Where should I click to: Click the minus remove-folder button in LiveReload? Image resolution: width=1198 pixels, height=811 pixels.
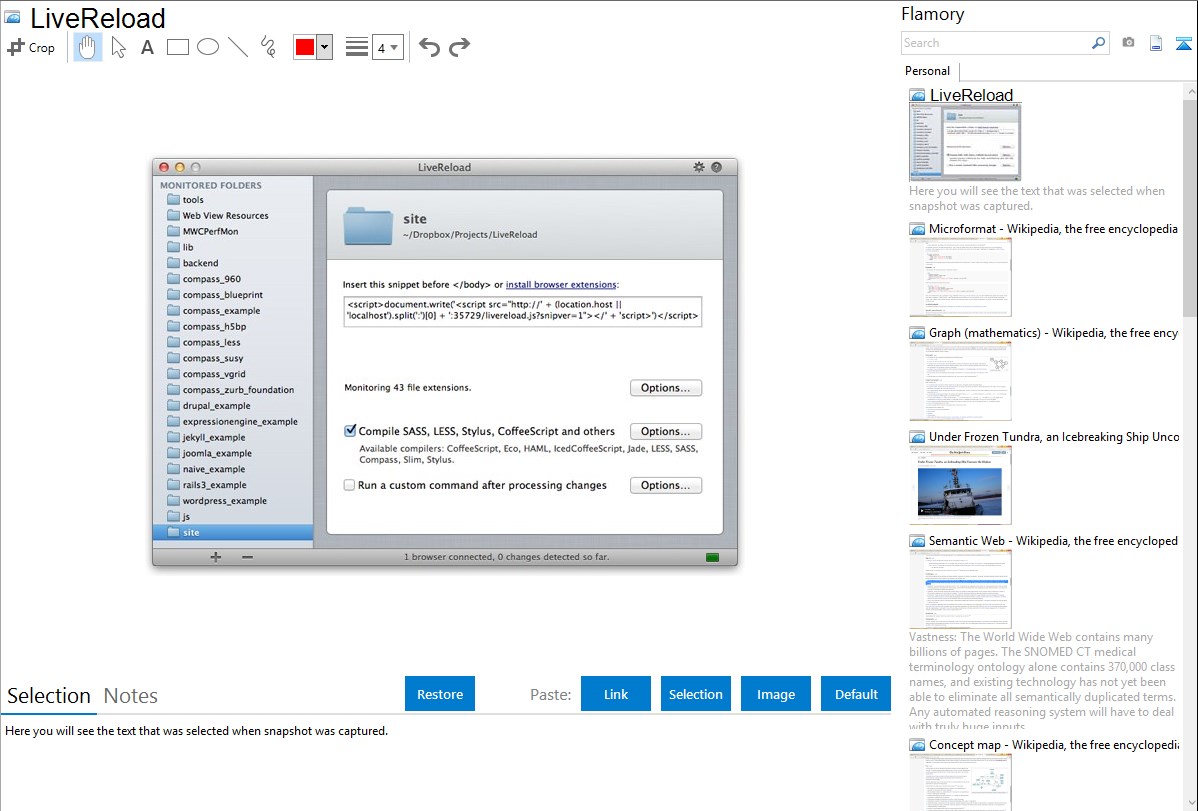[x=248, y=557]
